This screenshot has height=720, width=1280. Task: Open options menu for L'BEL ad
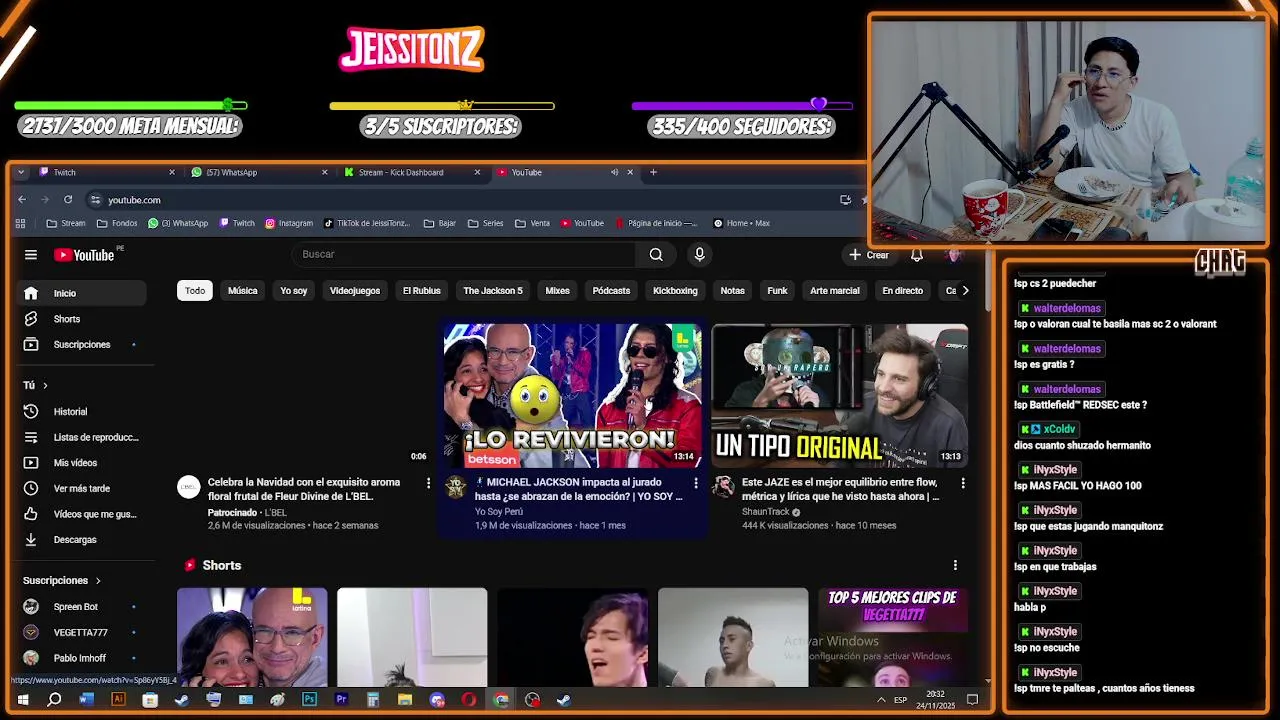(x=428, y=483)
